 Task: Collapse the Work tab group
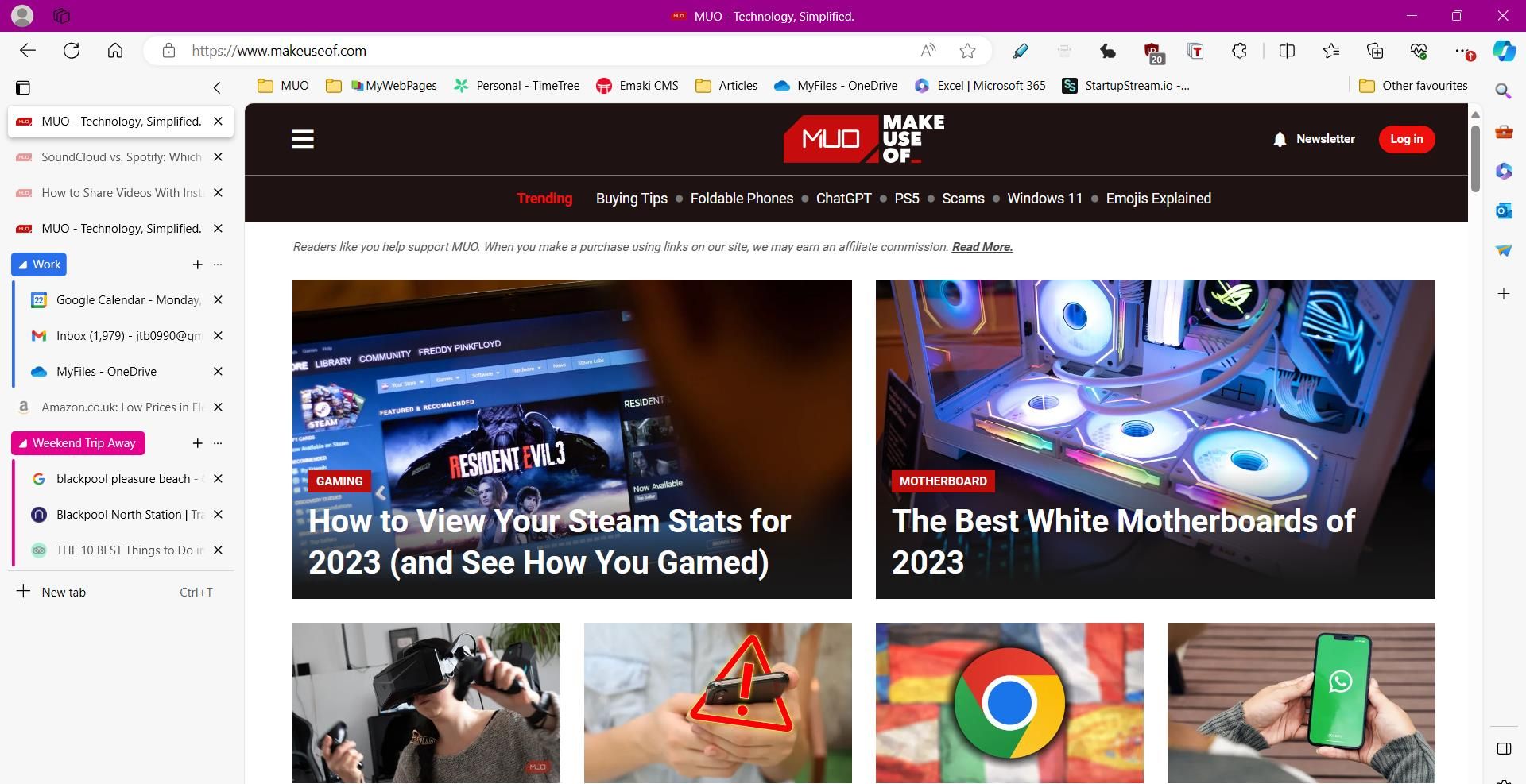pos(38,264)
